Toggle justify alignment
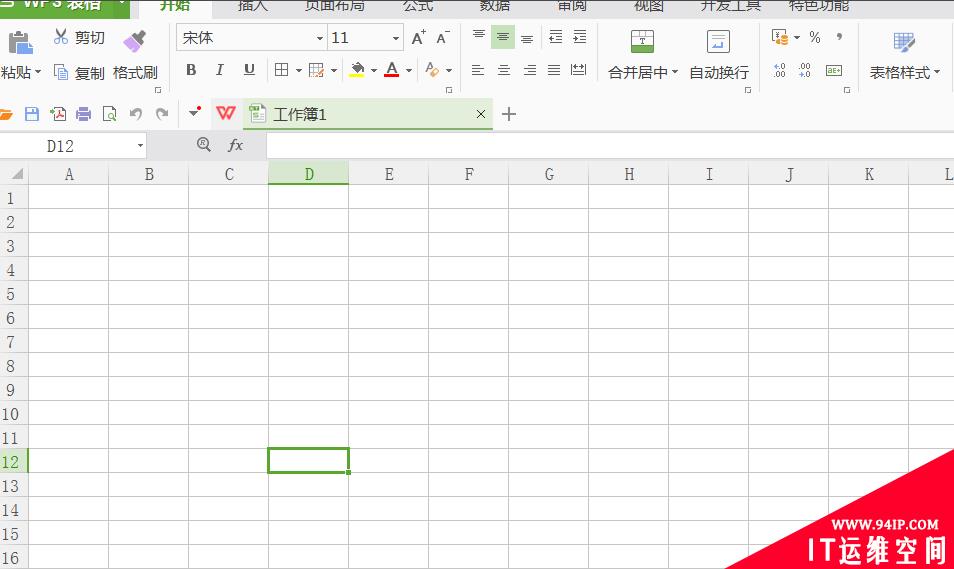 pyautogui.click(x=554, y=70)
